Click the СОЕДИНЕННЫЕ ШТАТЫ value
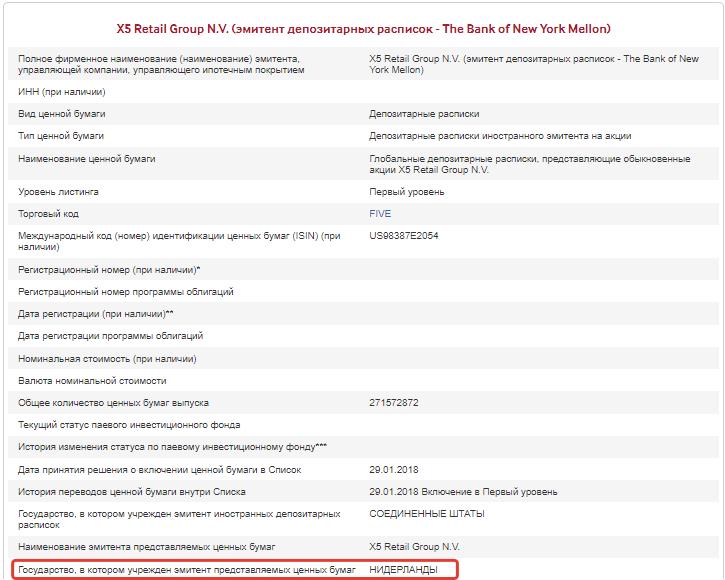Image resolution: width=725 pixels, height=580 pixels. [427, 514]
